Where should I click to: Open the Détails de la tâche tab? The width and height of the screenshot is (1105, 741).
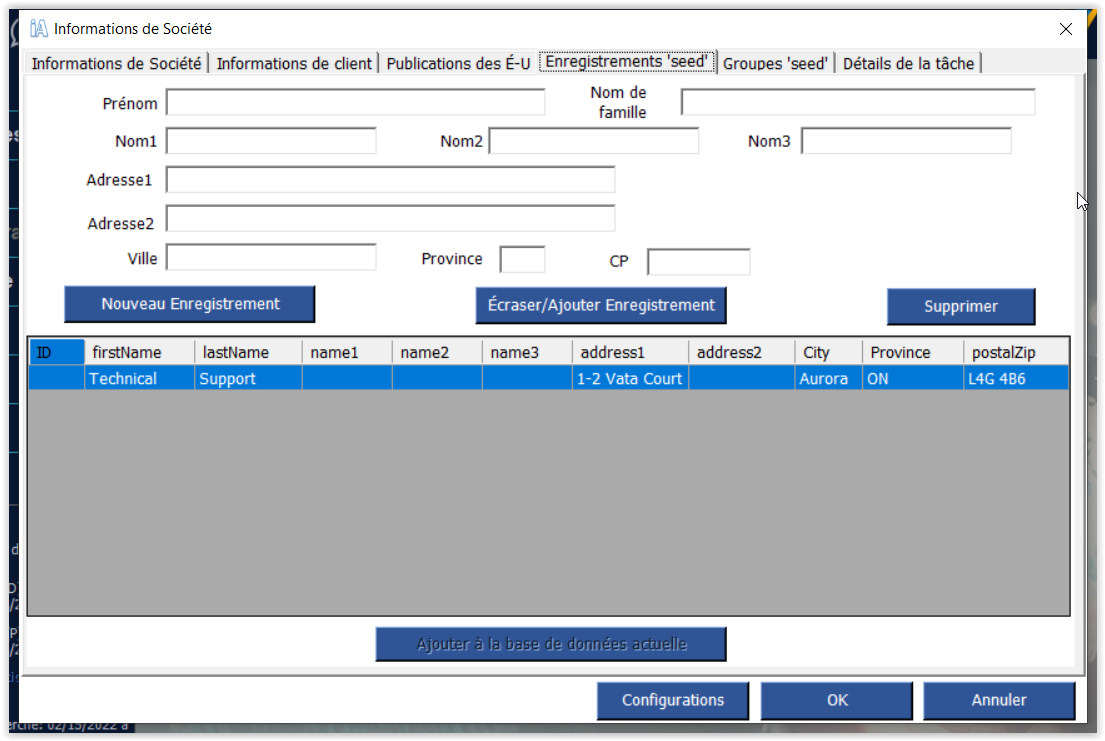pyautogui.click(x=908, y=63)
